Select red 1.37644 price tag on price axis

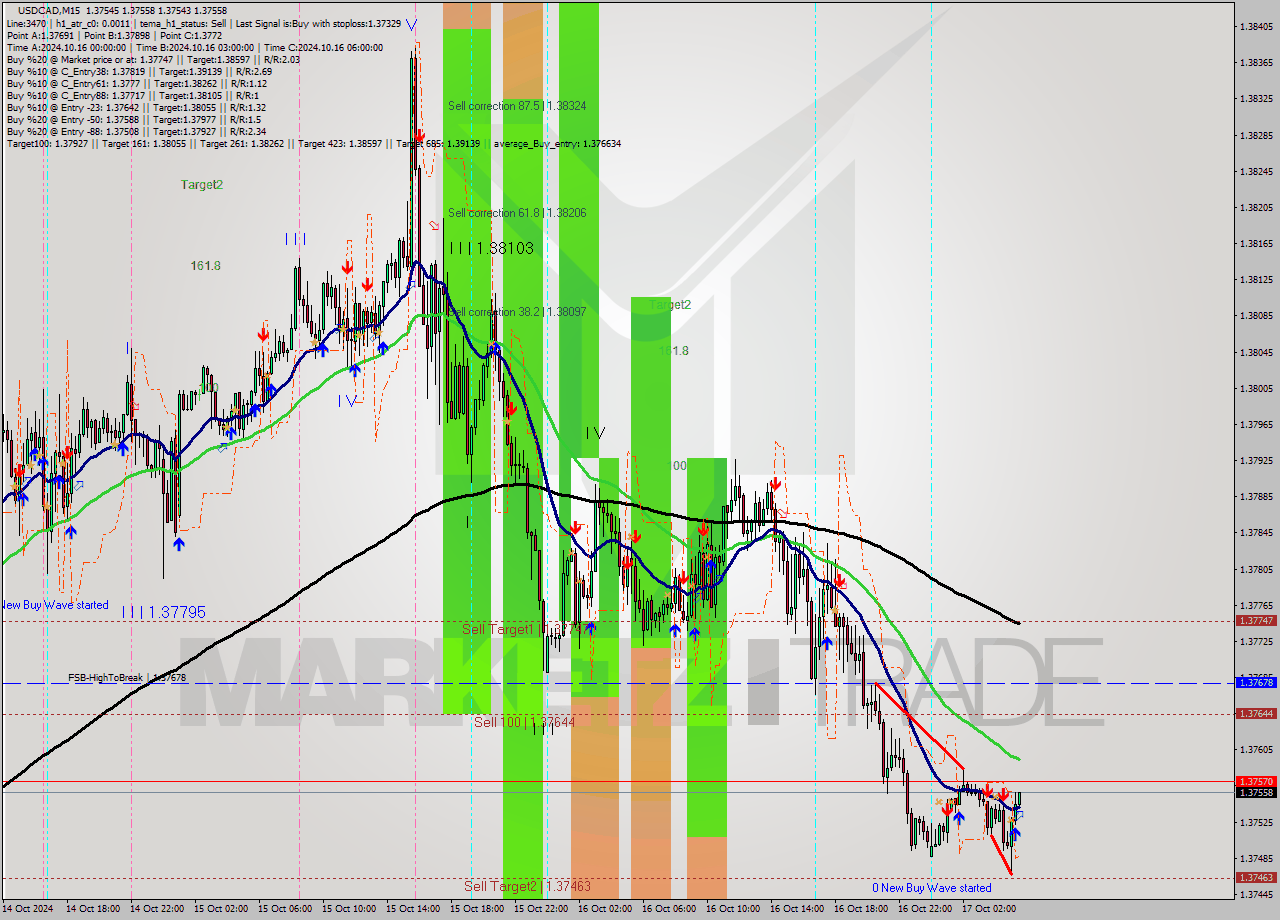click(x=1256, y=713)
